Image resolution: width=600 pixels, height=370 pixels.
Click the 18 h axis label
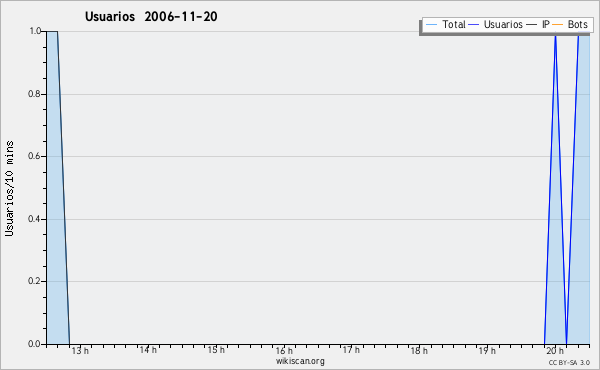click(419, 350)
